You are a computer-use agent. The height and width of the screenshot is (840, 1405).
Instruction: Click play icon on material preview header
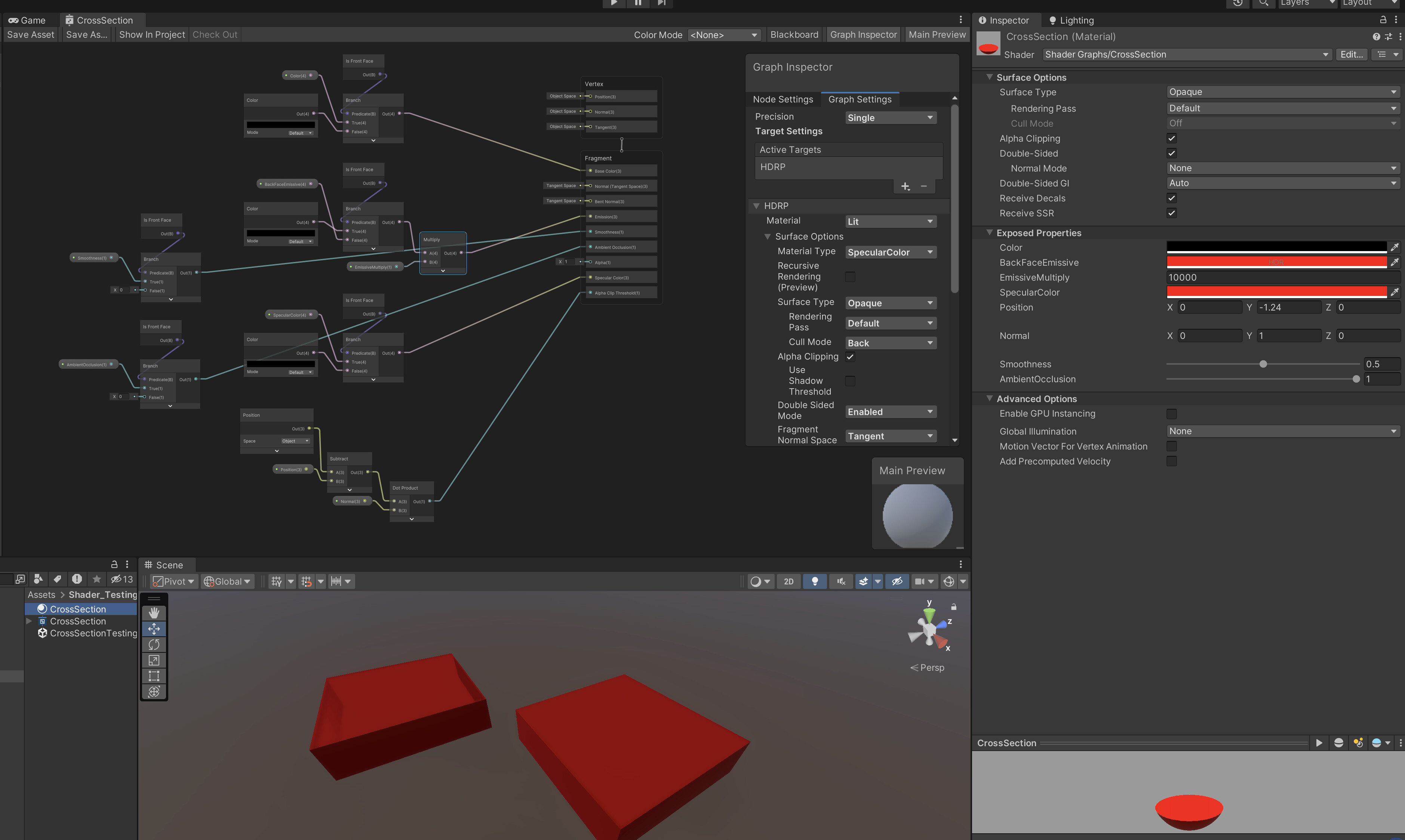coord(1319,742)
